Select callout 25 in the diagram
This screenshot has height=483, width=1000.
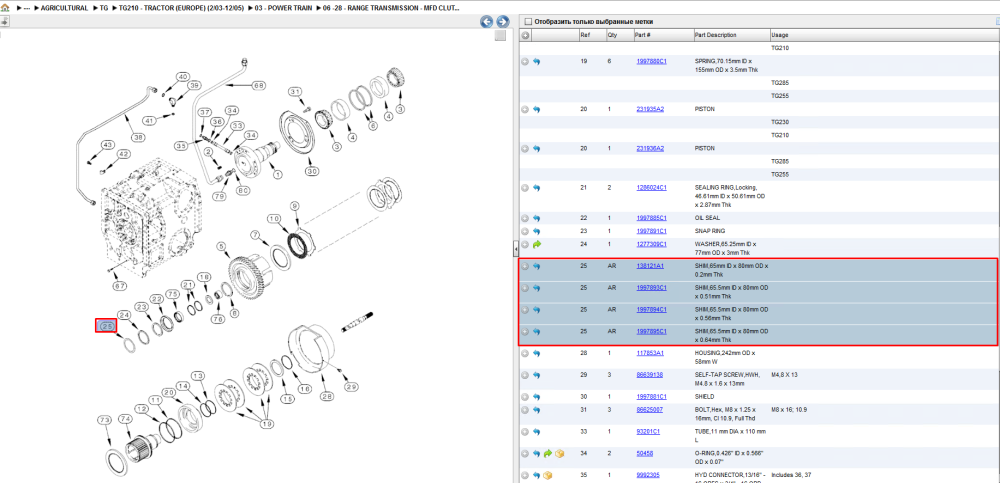(106, 325)
